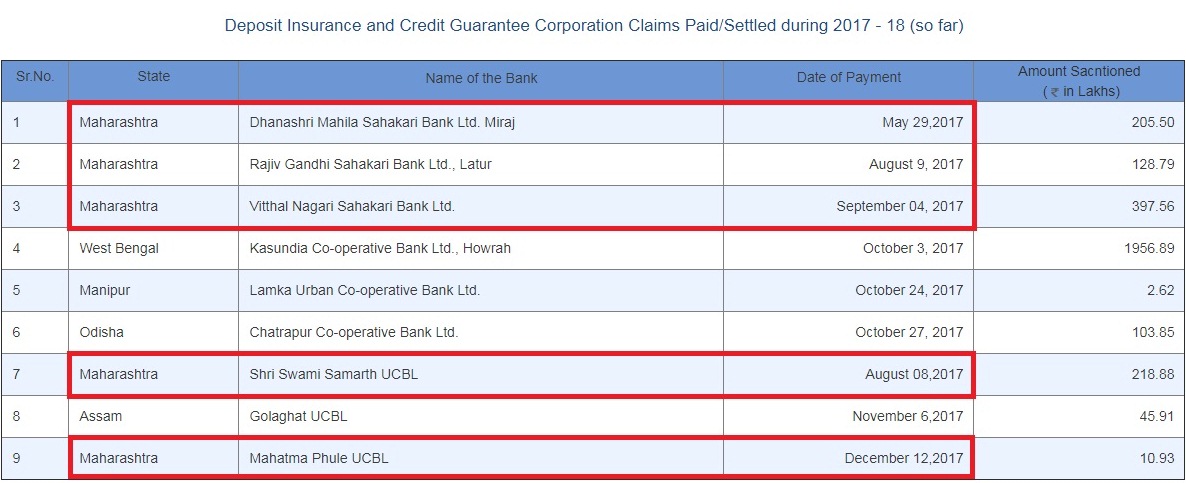1186x483 pixels.
Task: Click the Assam state cell
Action: [101, 416]
